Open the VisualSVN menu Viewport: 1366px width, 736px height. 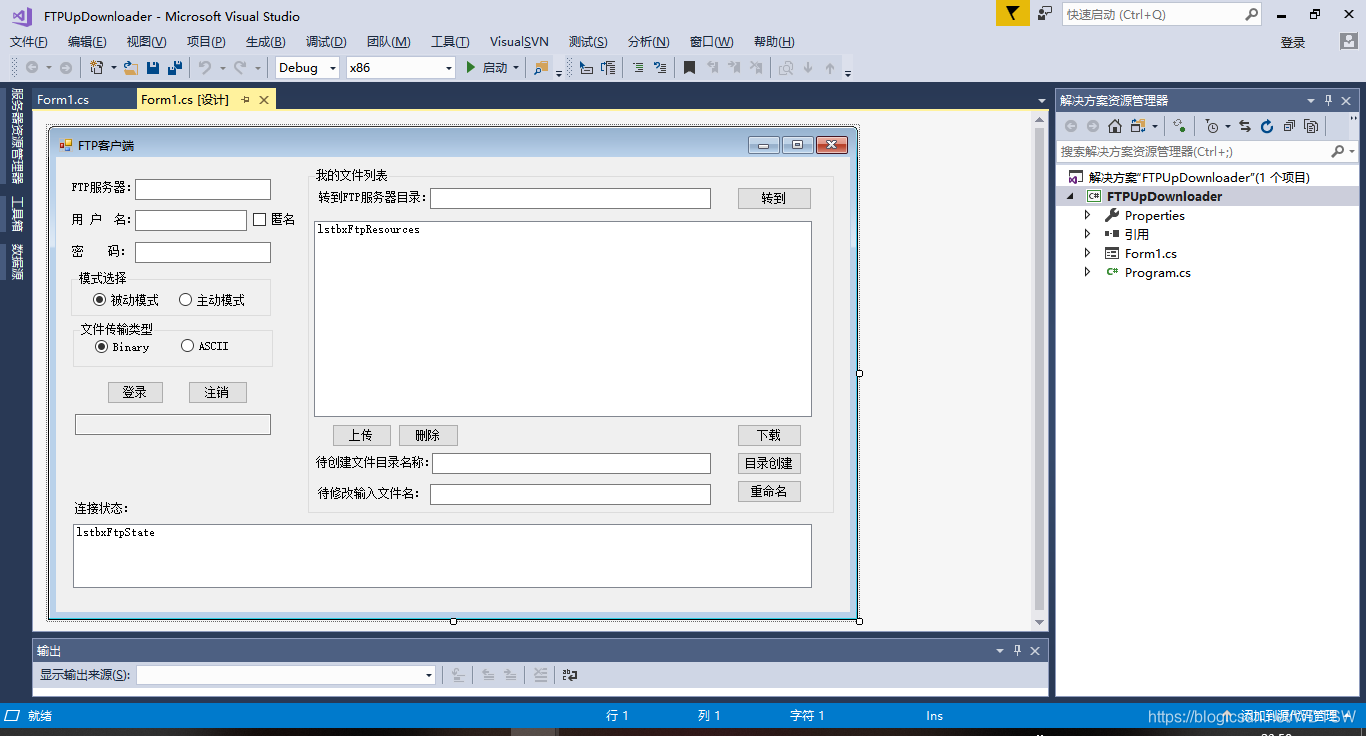click(x=519, y=42)
